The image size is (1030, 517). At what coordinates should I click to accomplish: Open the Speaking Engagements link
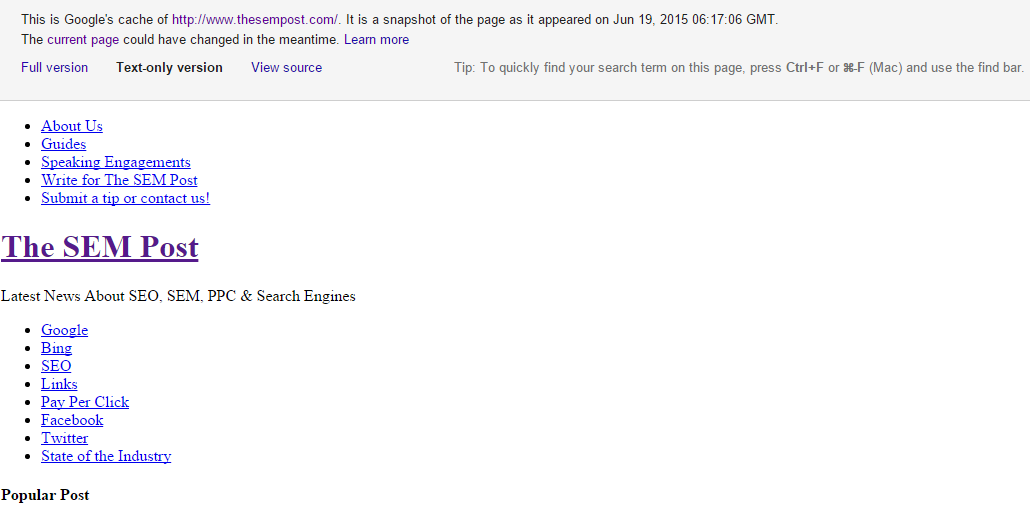click(115, 162)
